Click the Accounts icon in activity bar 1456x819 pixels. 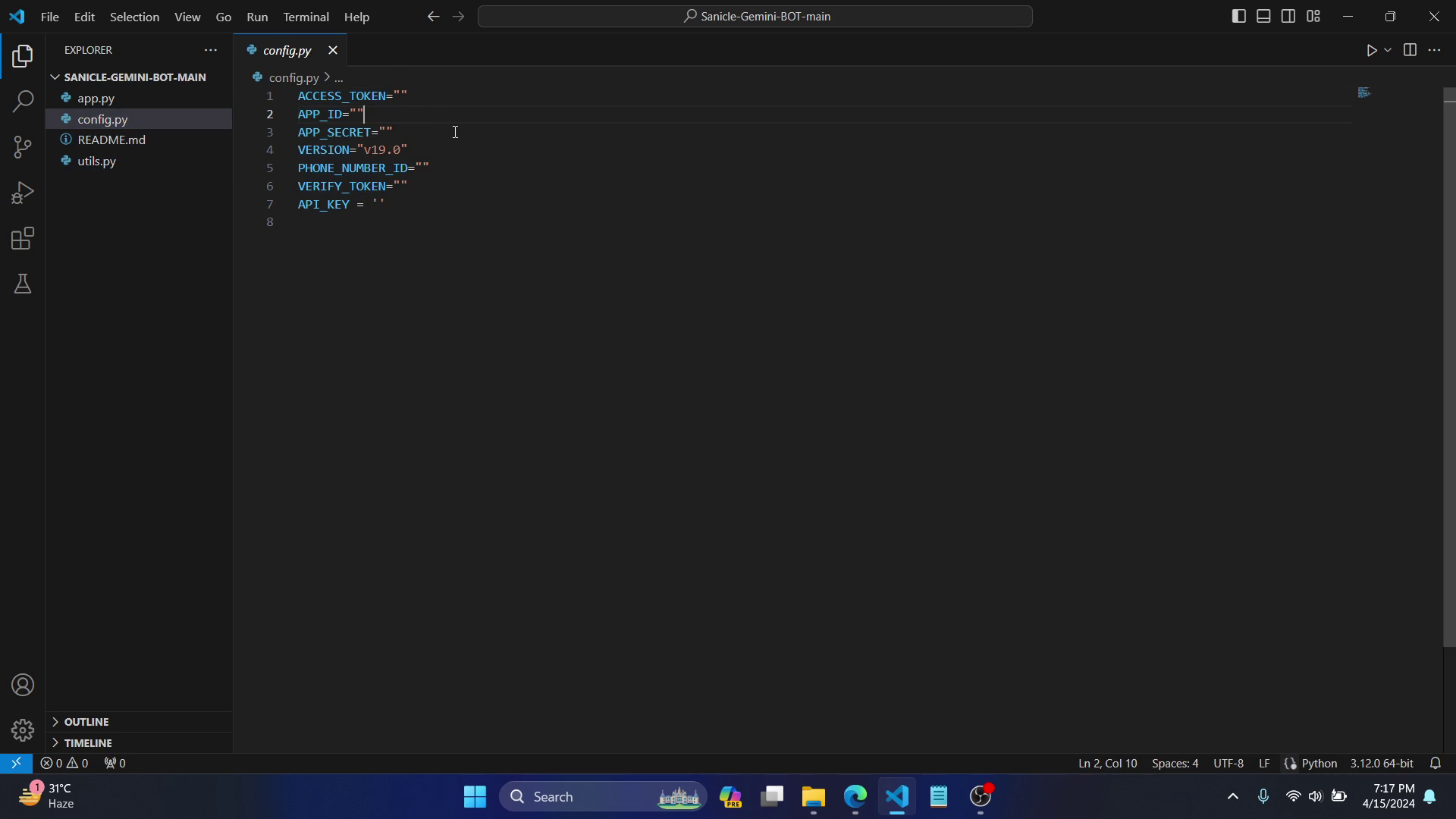pyautogui.click(x=23, y=686)
